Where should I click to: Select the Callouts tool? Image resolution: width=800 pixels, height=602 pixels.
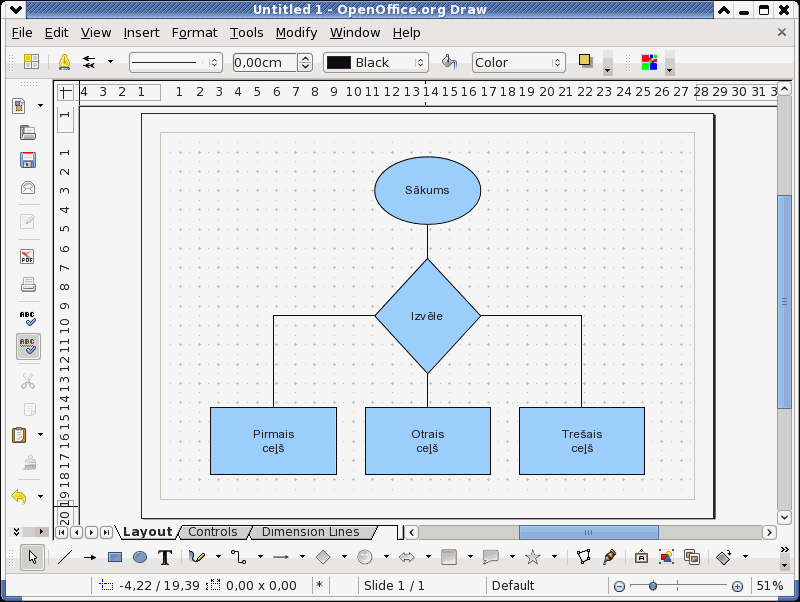tap(491, 557)
